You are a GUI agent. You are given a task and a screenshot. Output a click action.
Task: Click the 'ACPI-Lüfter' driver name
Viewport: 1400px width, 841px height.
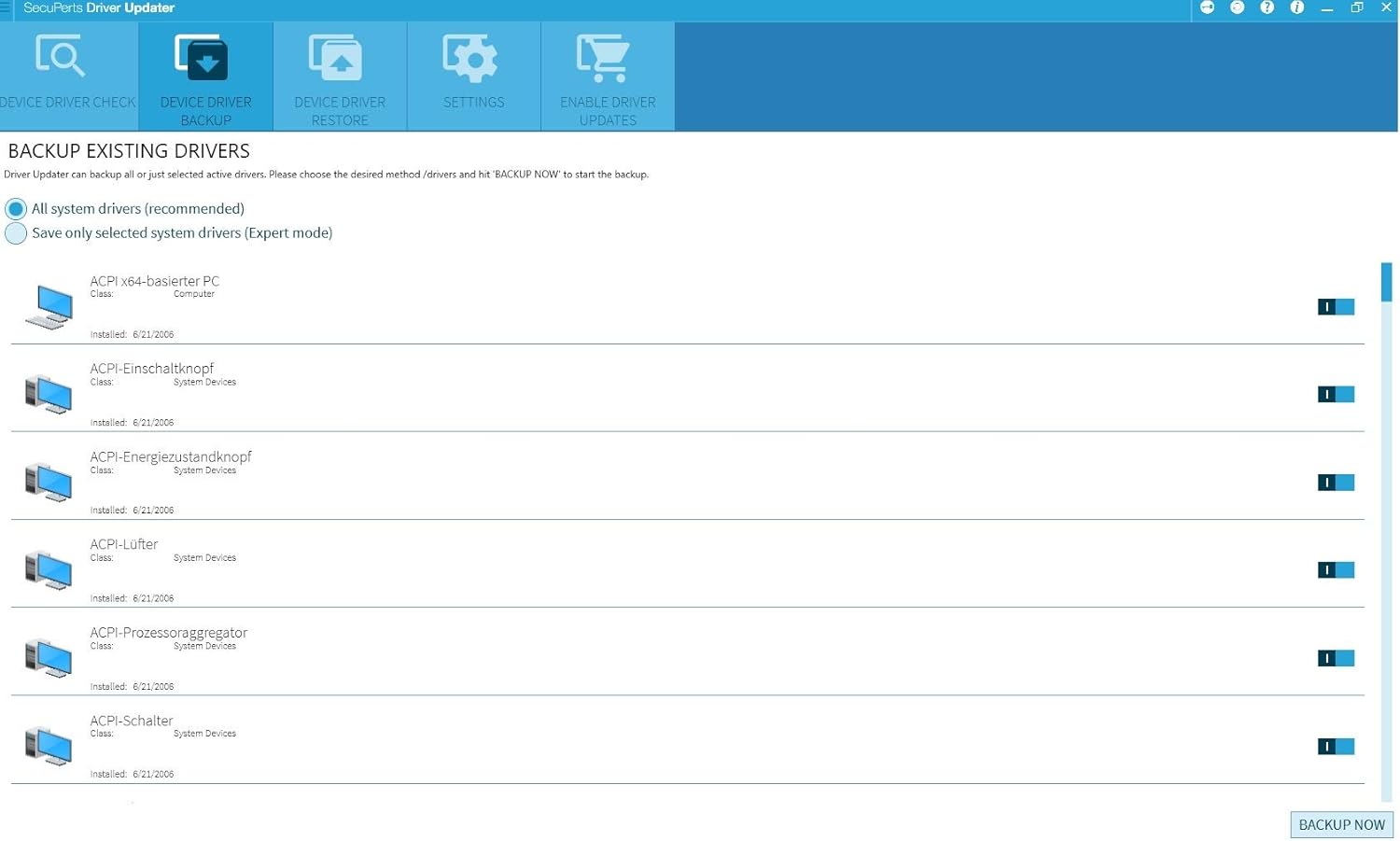(124, 544)
